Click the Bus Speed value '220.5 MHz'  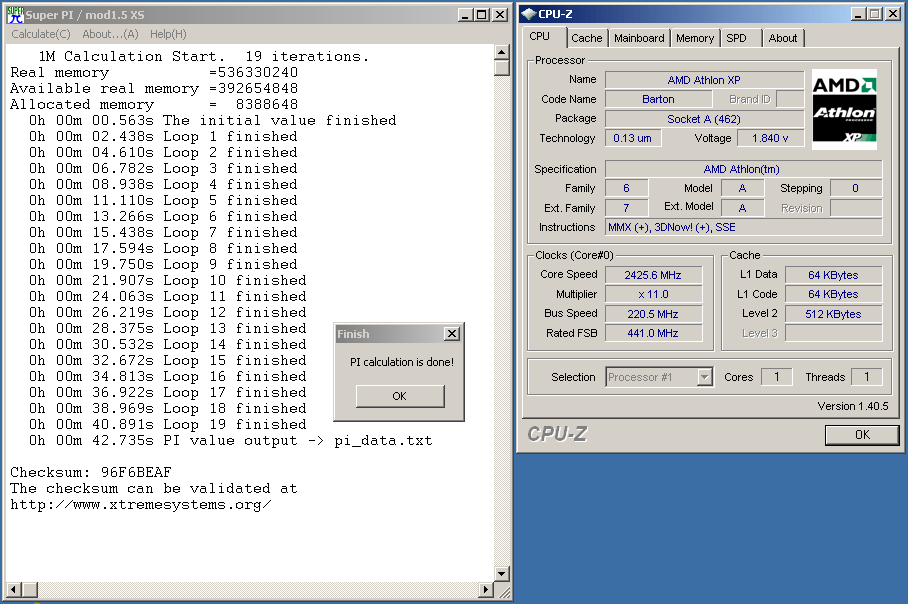pos(653,314)
